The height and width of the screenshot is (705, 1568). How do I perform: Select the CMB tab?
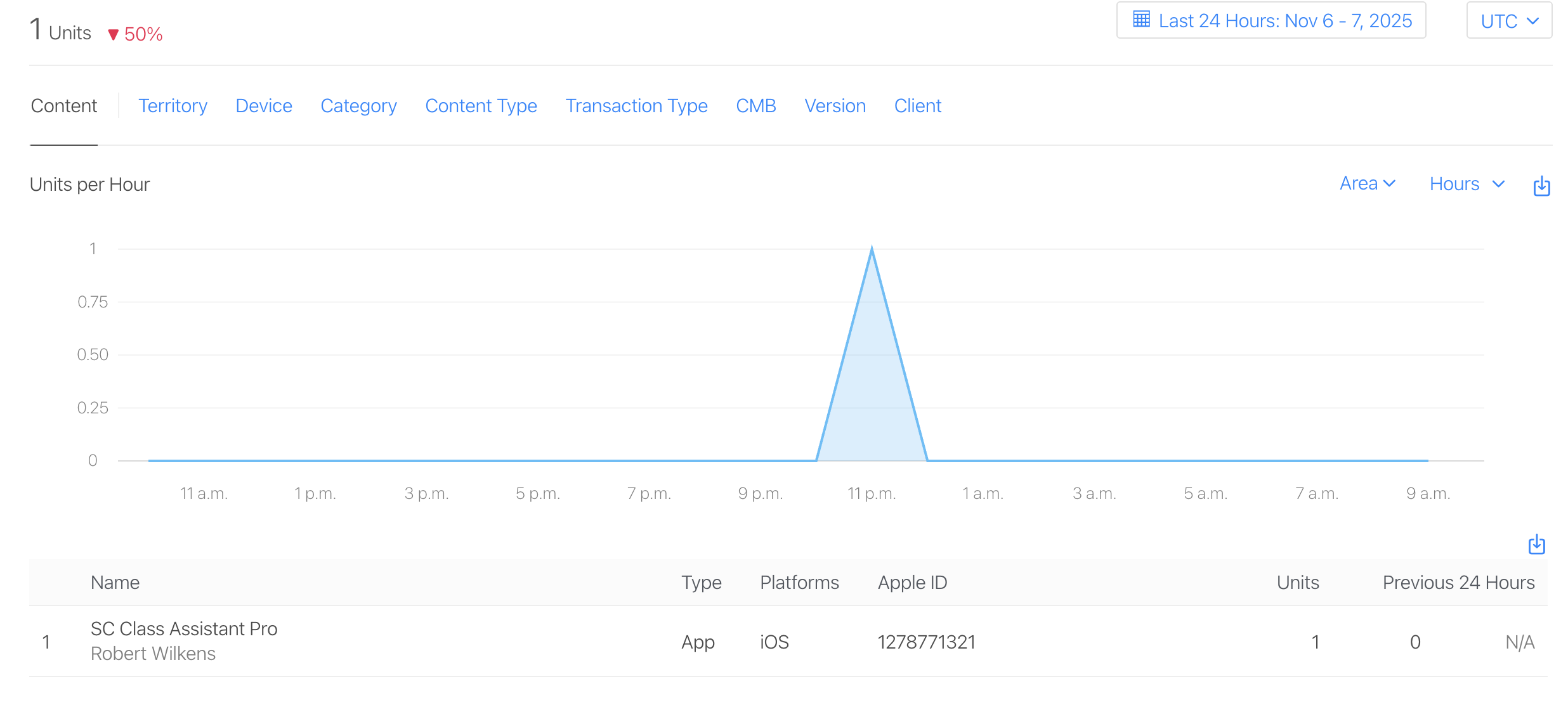coord(756,105)
